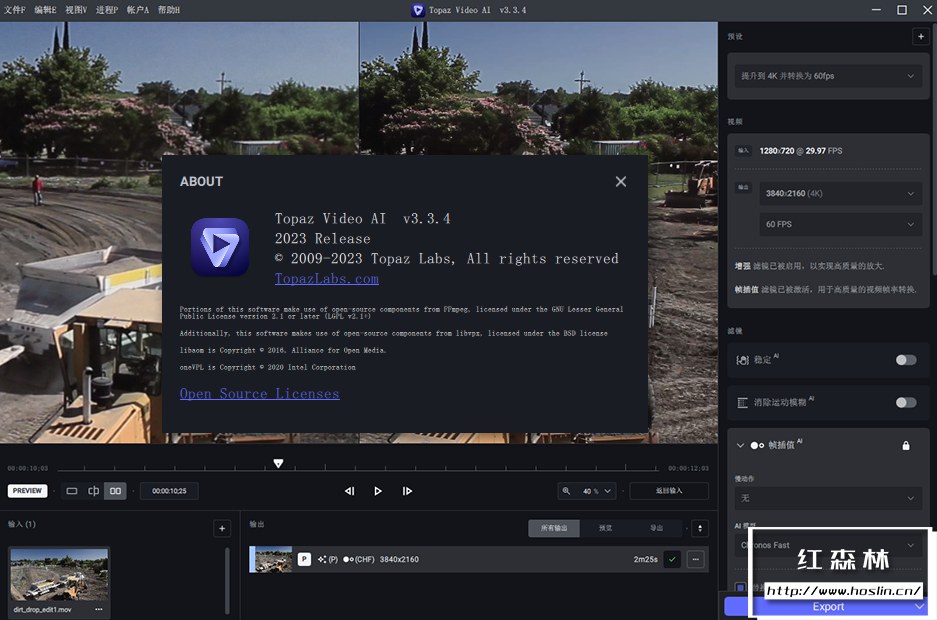Click the input resolution 1280x720 text

tap(777, 151)
